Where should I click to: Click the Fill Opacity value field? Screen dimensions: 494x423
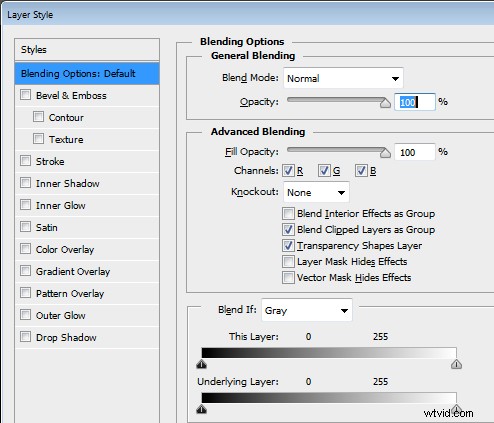415,152
